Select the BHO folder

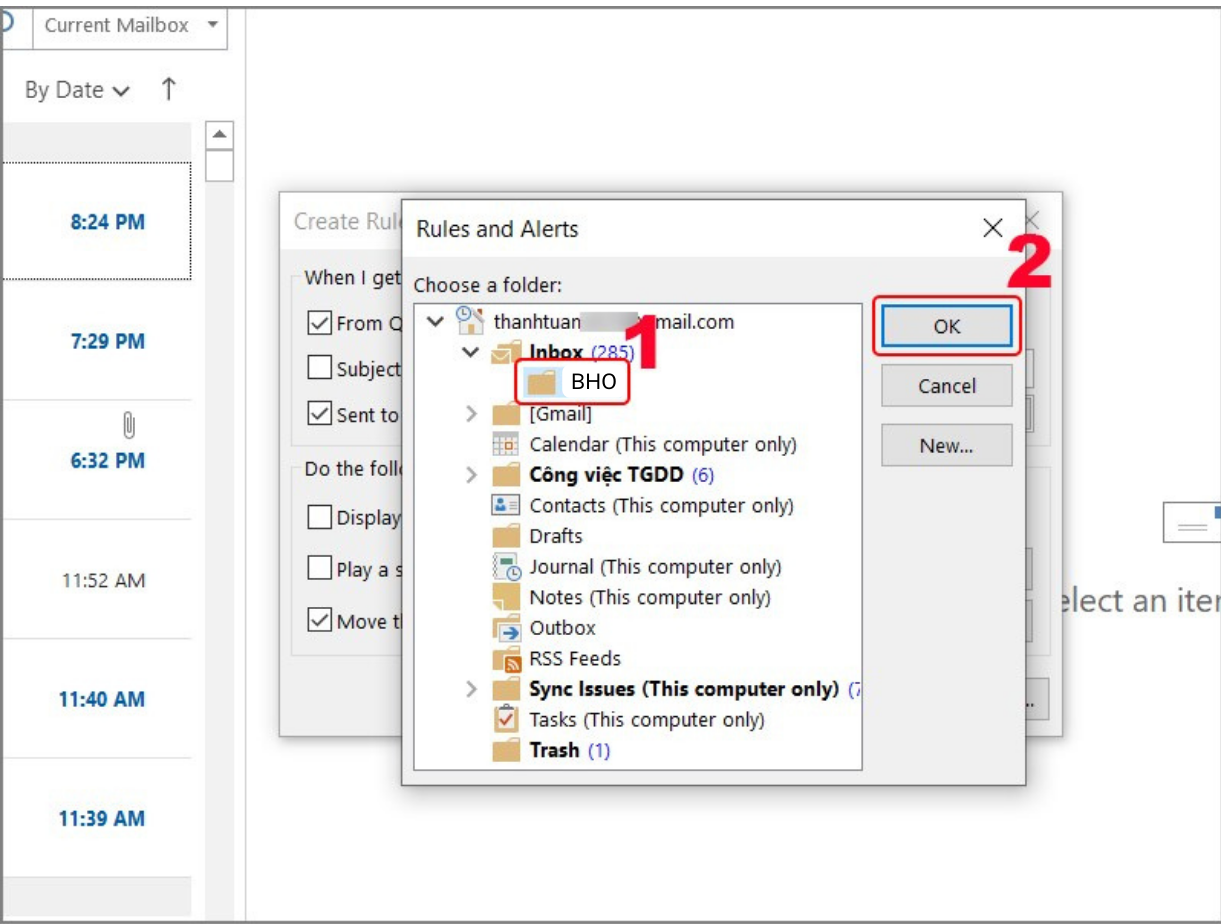coord(592,382)
